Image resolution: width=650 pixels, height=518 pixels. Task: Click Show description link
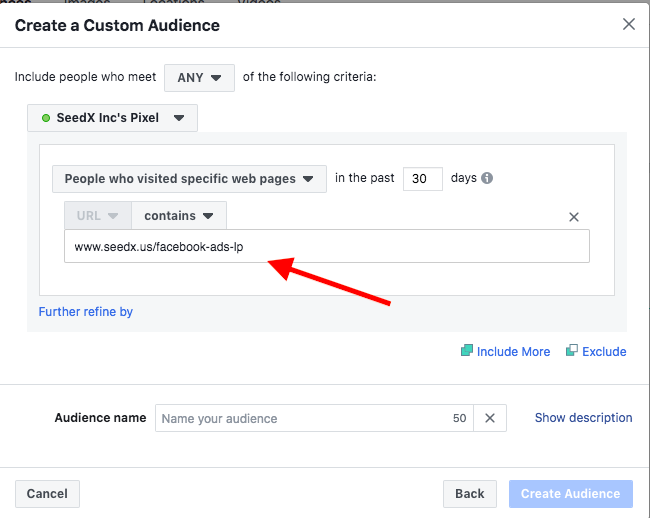[583, 418]
